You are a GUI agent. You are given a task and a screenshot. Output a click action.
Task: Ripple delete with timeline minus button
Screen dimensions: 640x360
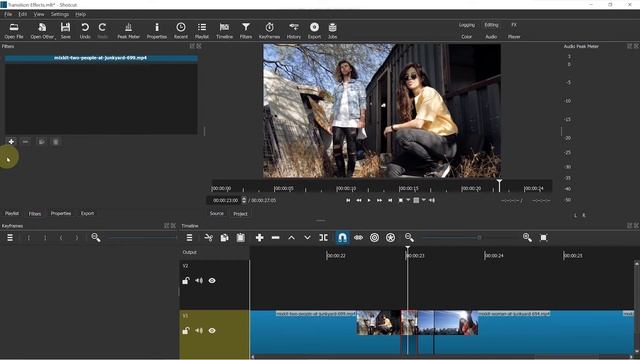276,238
